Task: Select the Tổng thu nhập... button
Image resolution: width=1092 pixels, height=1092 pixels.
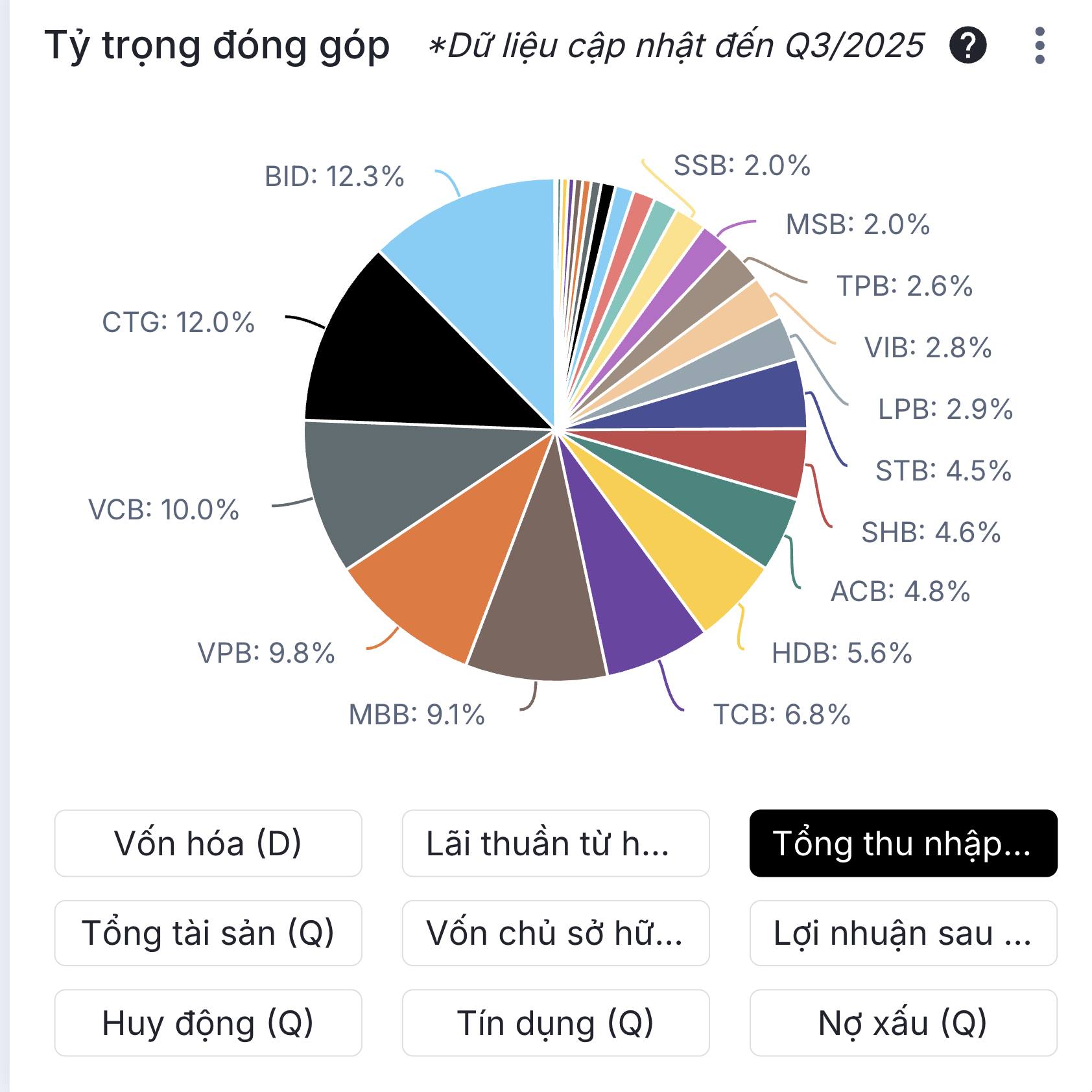Action: pos(903,843)
